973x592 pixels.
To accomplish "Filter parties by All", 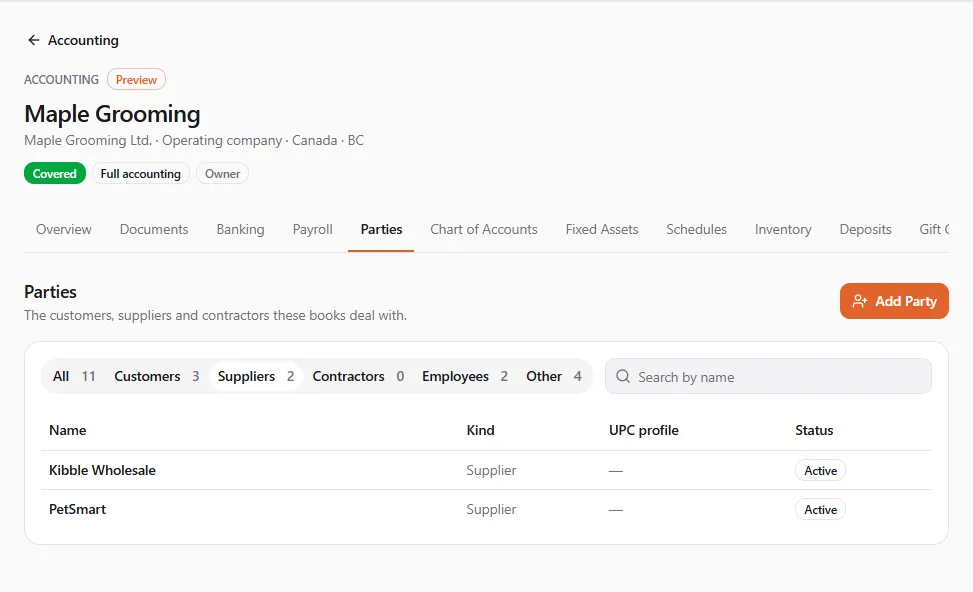I will click(x=74, y=377).
